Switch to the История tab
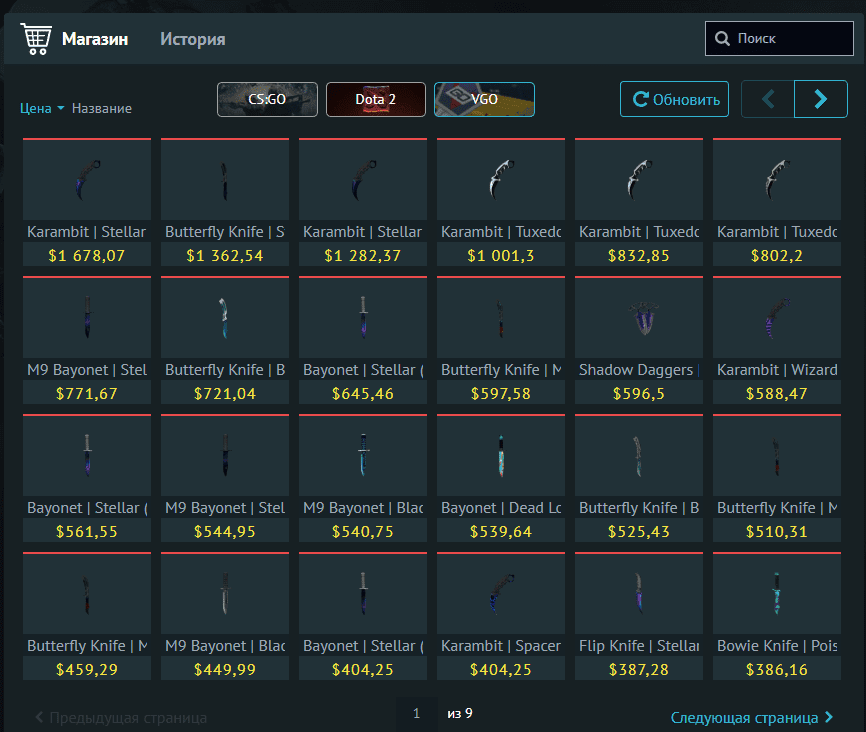 (x=193, y=39)
